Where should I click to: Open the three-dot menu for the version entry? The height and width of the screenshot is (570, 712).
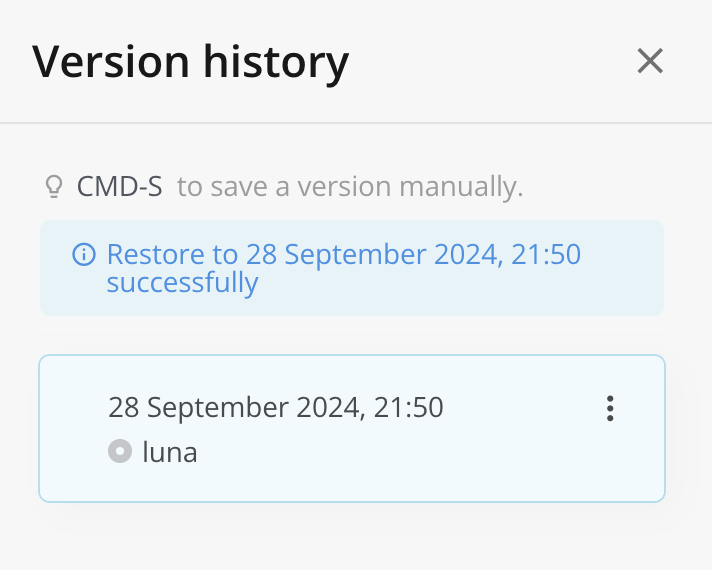click(x=610, y=408)
